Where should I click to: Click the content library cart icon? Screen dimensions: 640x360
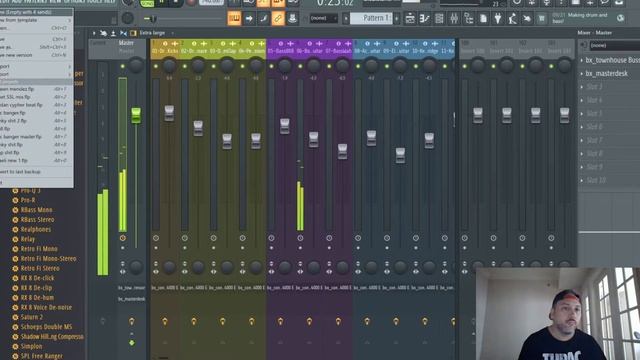[x=542, y=18]
